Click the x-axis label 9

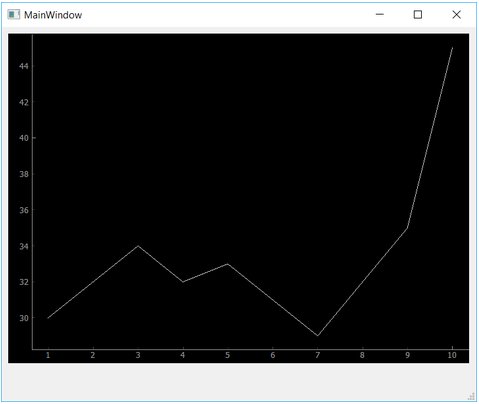click(407, 355)
